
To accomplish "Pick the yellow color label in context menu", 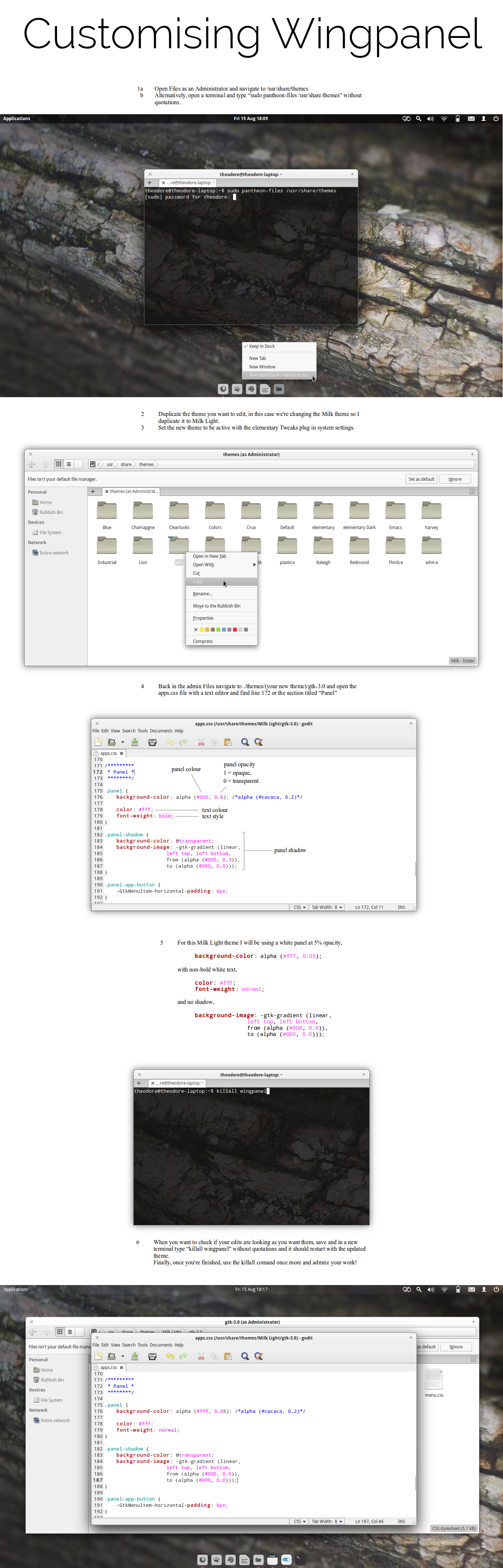I will pos(202,630).
